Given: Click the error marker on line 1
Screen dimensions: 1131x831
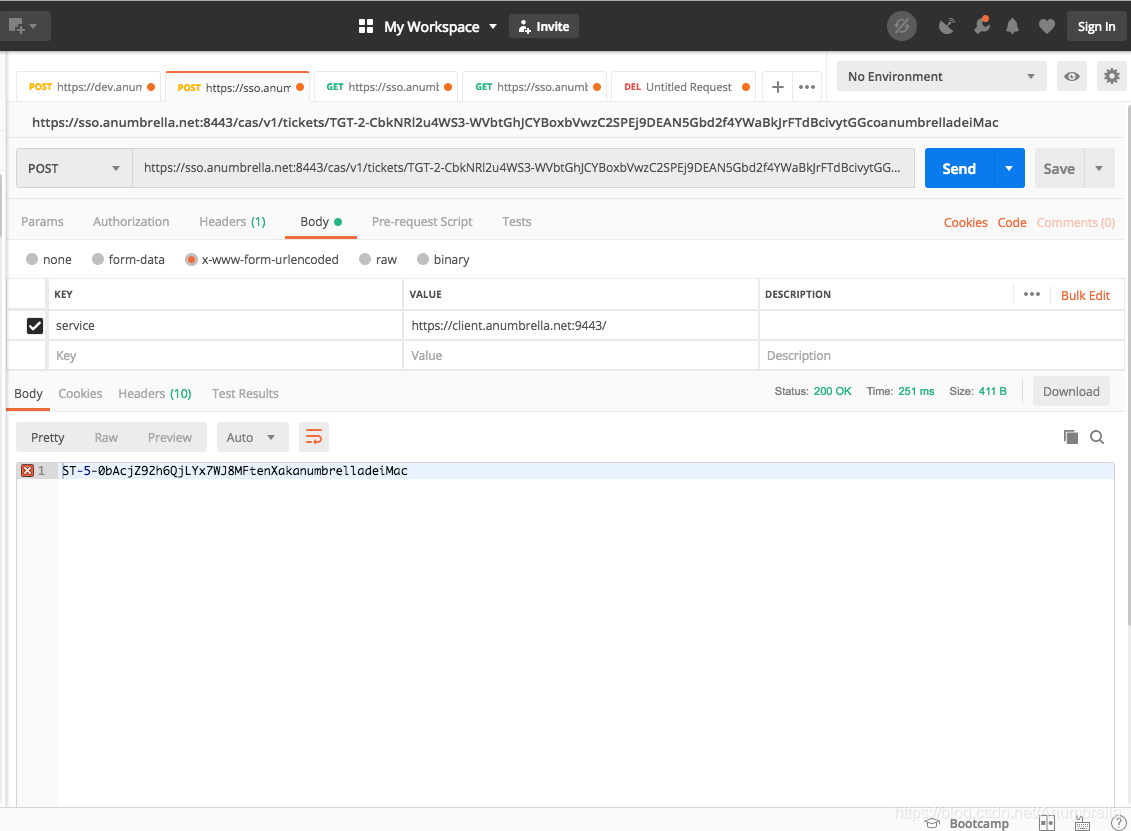Looking at the screenshot, I should point(27,471).
